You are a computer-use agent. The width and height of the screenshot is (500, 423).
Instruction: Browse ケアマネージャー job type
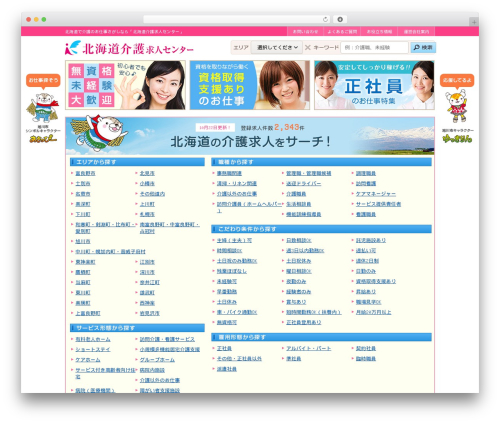coord(376,194)
